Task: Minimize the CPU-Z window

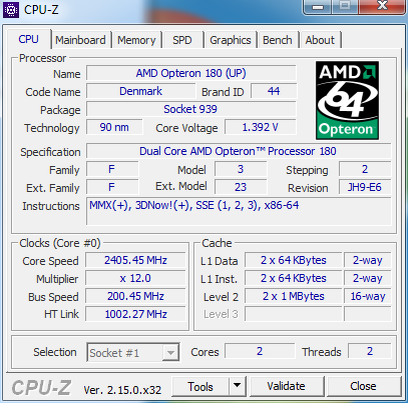Action: [318, 7]
